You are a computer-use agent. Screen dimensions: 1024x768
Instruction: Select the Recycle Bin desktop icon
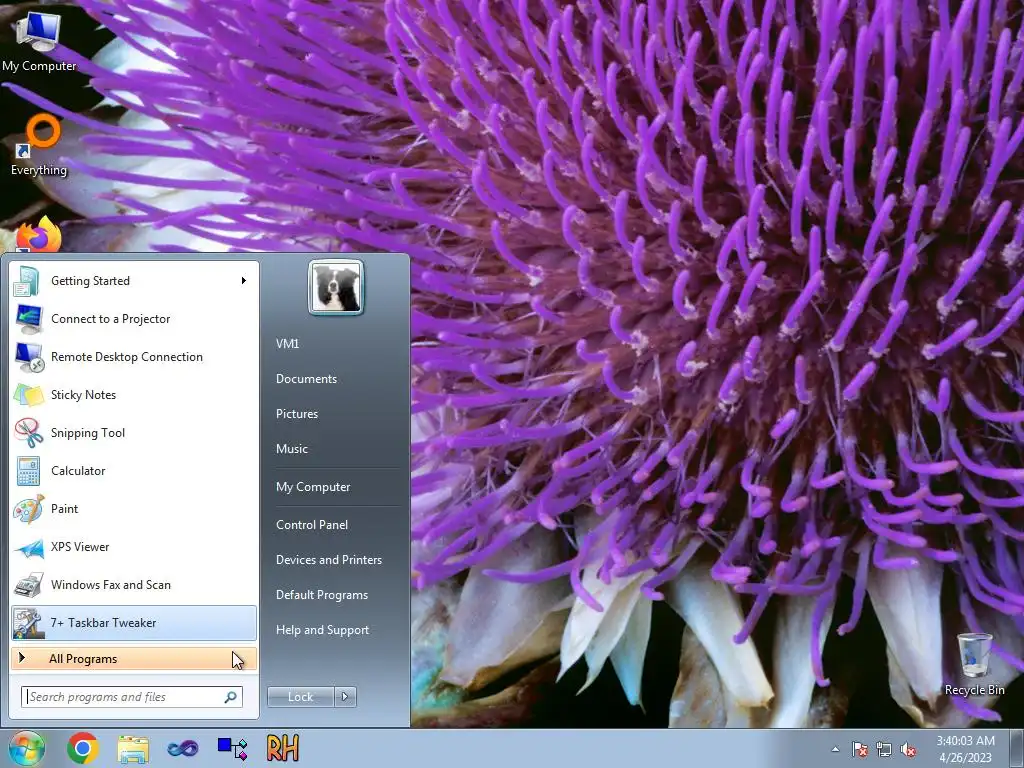[974, 664]
